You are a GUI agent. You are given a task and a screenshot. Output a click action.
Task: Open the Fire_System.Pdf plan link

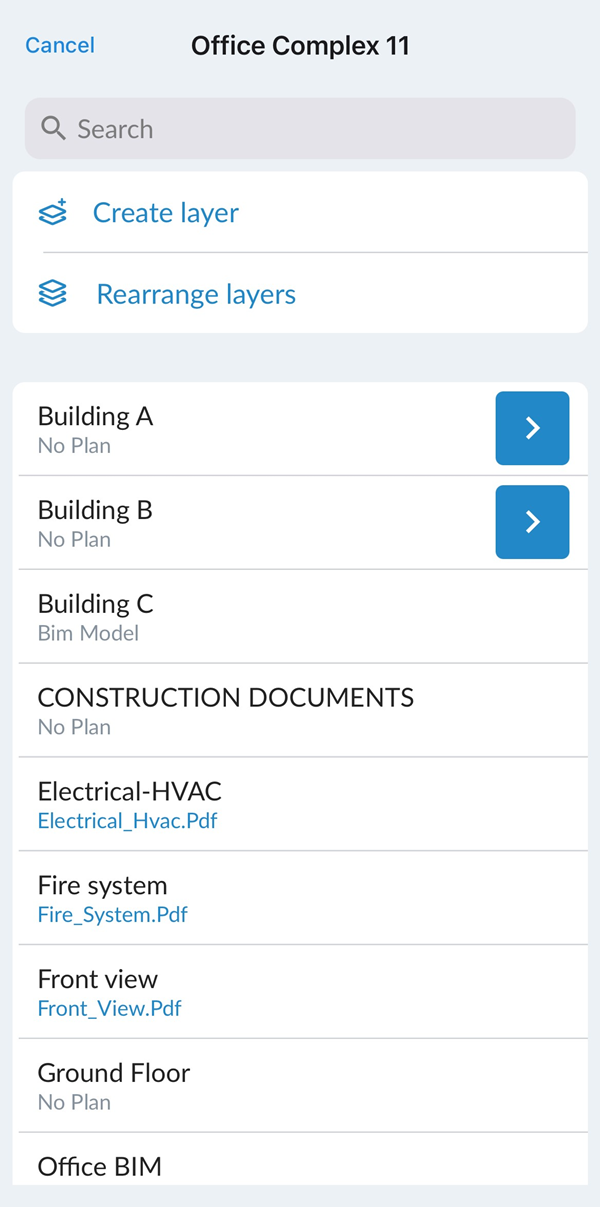pyautogui.click(x=112, y=914)
